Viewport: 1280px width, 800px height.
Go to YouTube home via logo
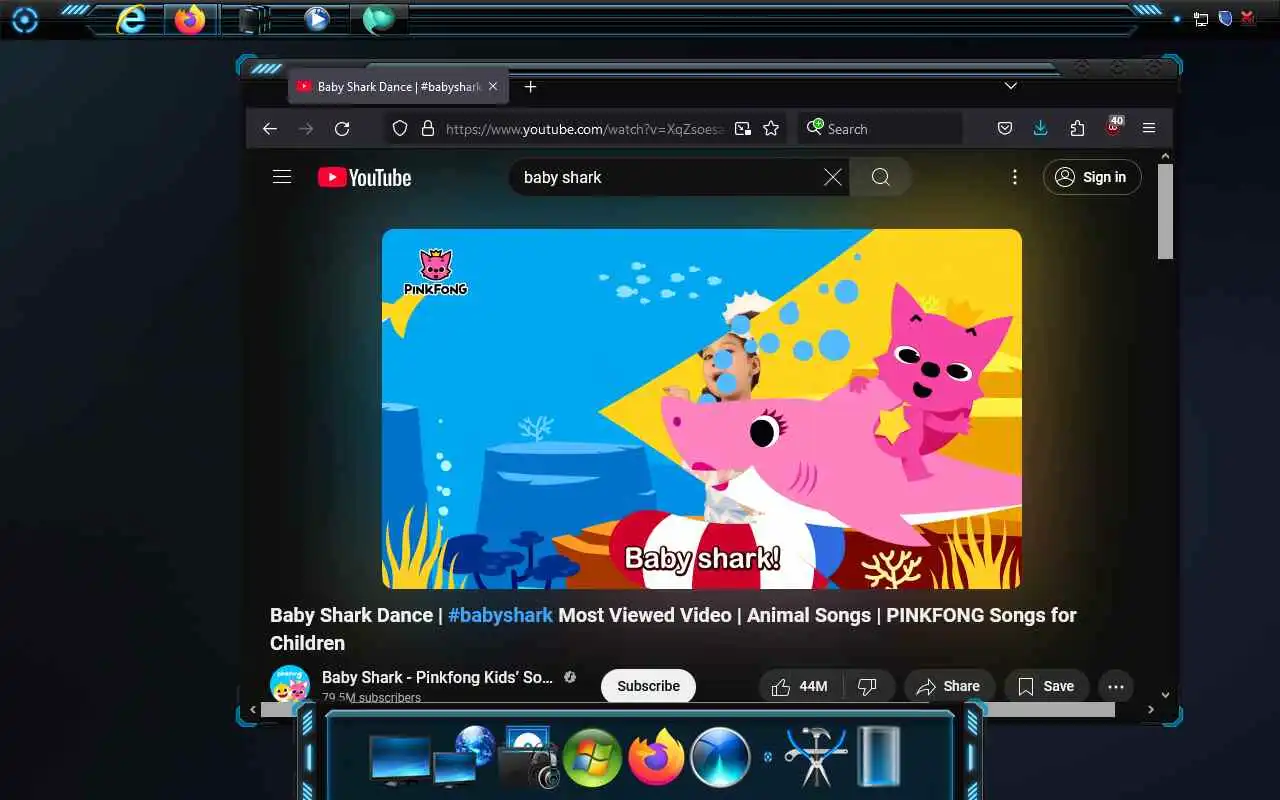point(365,177)
